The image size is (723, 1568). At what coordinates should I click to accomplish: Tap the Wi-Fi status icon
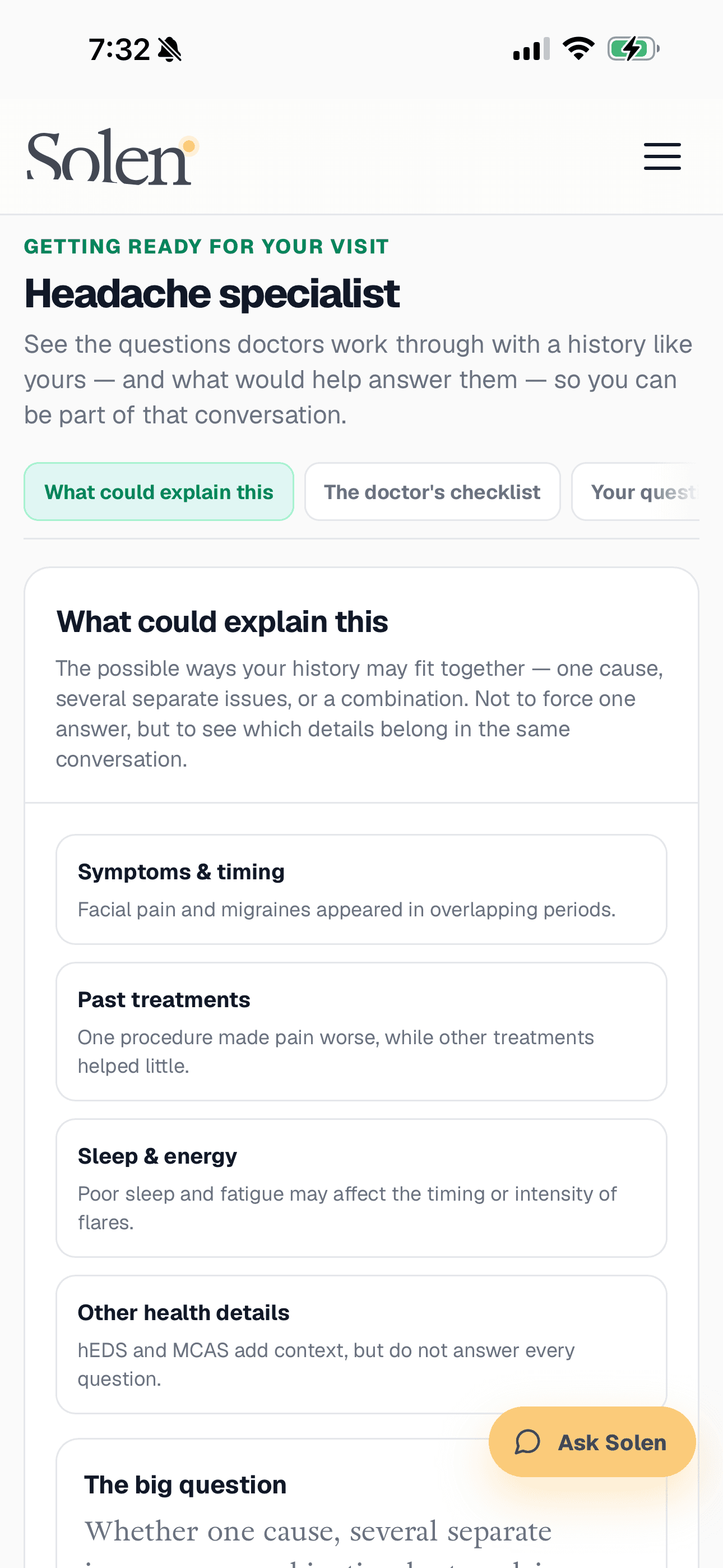578,49
